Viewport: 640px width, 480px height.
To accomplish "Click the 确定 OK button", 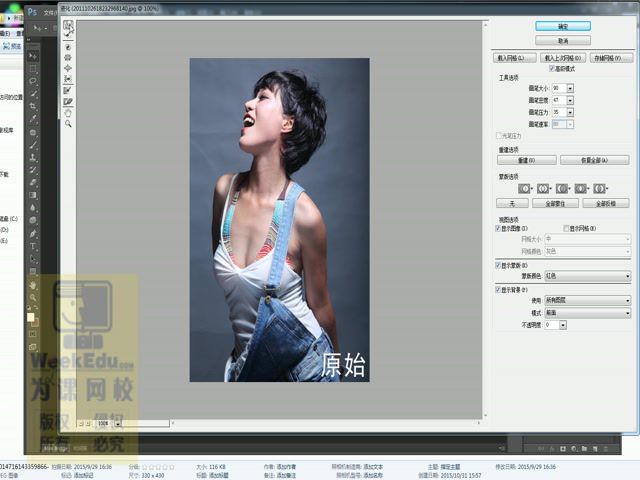I will [563, 26].
